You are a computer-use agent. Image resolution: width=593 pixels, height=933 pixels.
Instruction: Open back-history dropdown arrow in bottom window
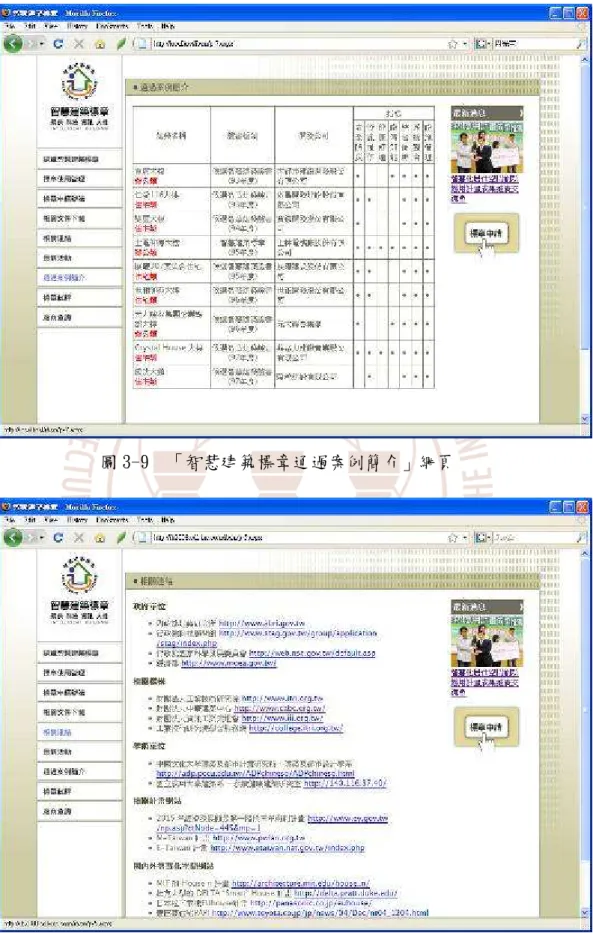coord(42,538)
